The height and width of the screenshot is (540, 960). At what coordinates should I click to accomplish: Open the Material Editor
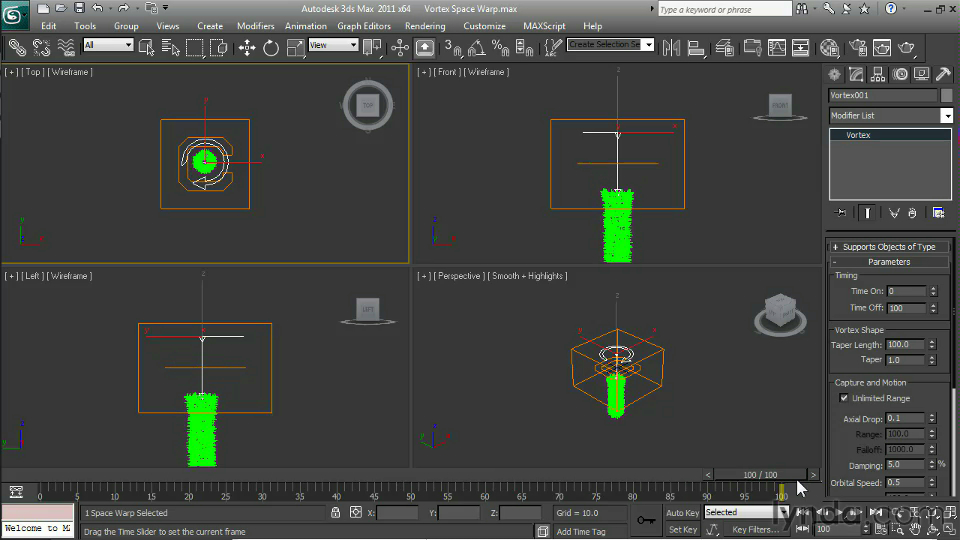[829, 47]
